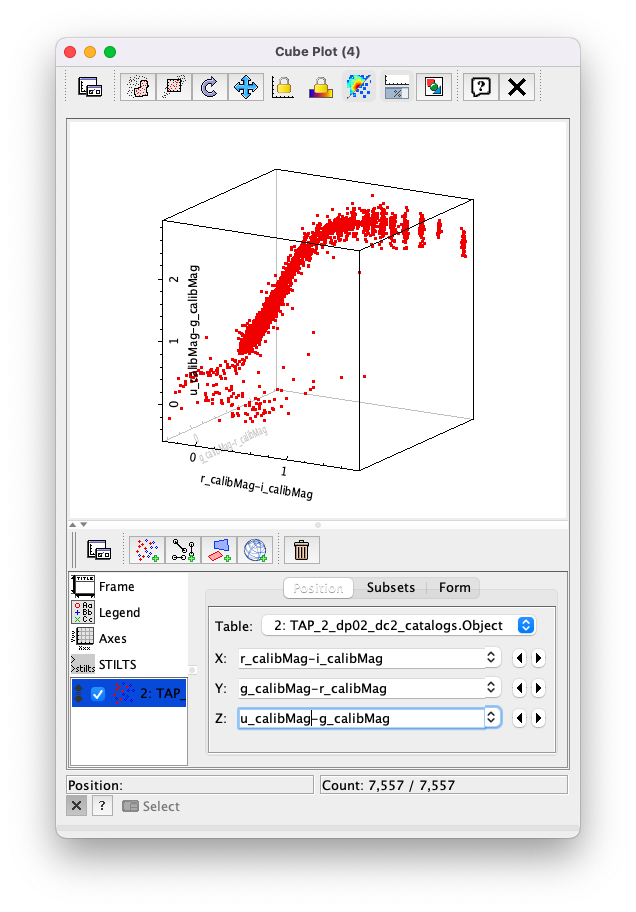The height and width of the screenshot is (912, 636).
Task: Click the u_calibMag-g_calibMag axis label in plot
Action: [x=194, y=330]
